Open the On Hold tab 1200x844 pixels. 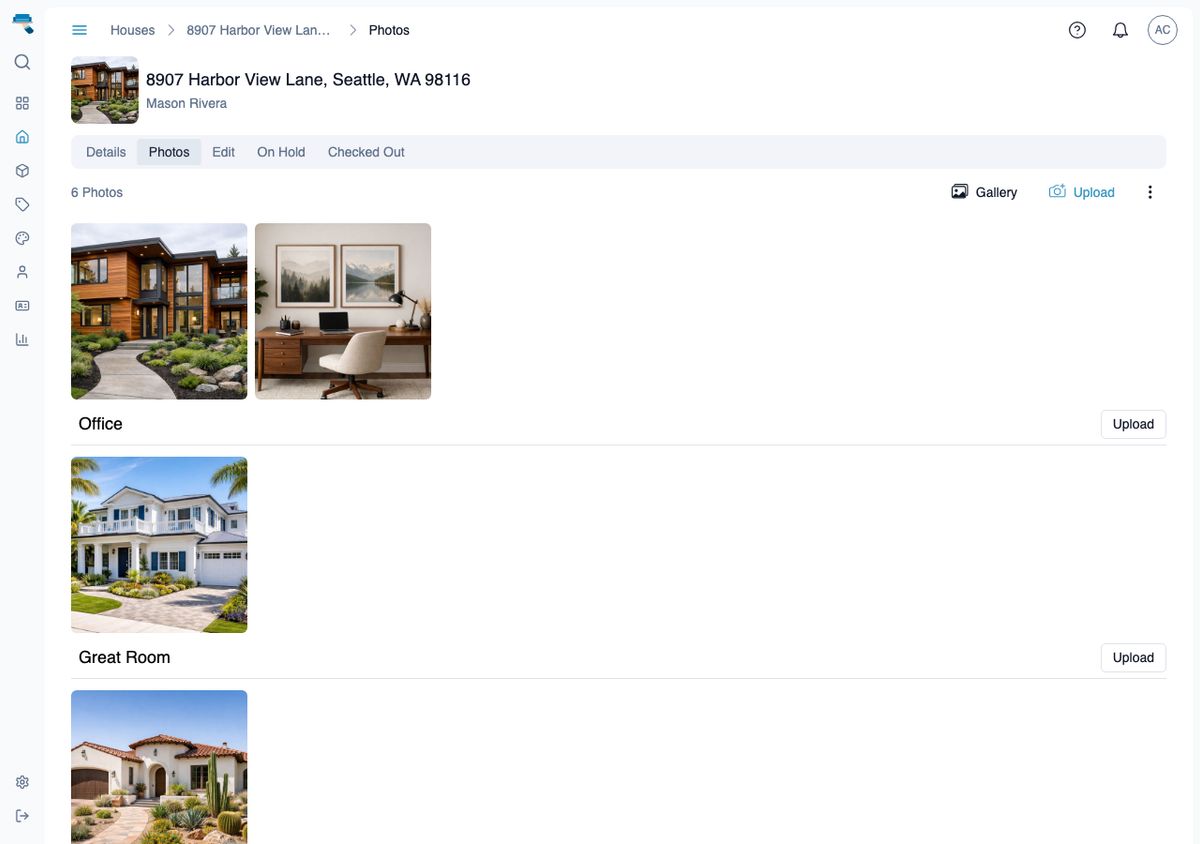pos(281,152)
